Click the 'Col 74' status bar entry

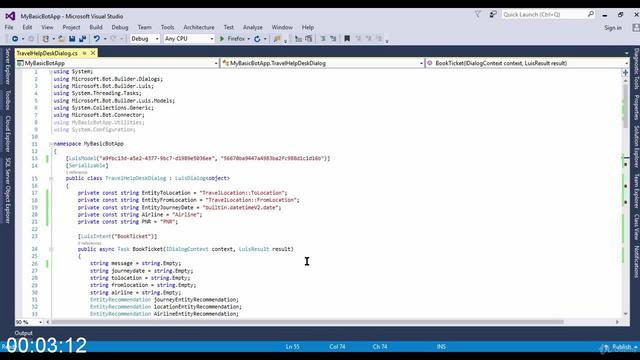[337, 347]
